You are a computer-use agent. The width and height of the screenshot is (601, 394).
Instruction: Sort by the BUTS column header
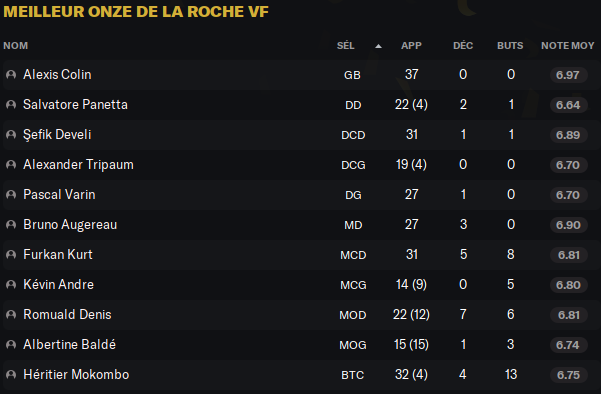[510, 46]
